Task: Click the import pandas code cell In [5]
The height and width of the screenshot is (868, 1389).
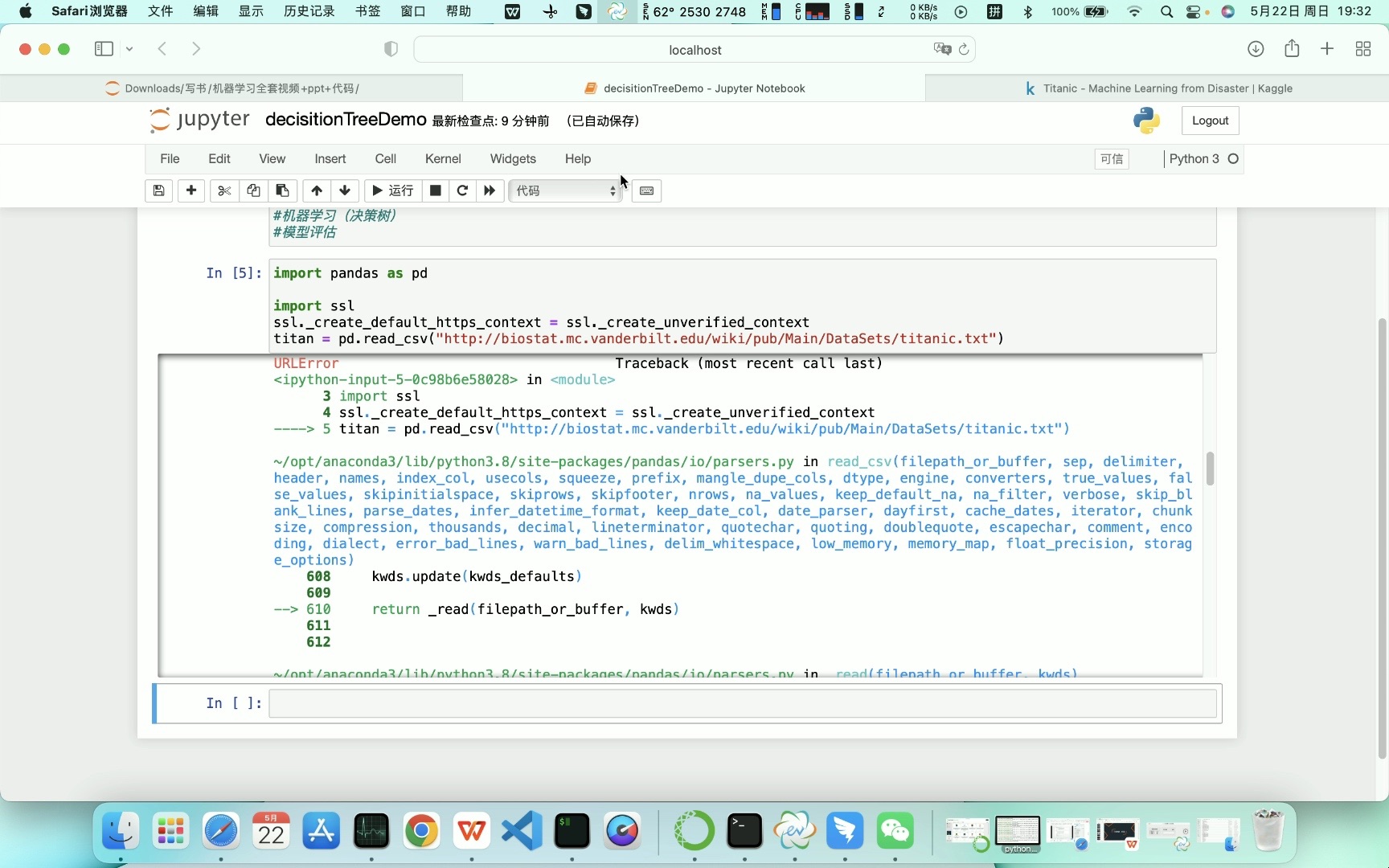Action: (x=743, y=305)
